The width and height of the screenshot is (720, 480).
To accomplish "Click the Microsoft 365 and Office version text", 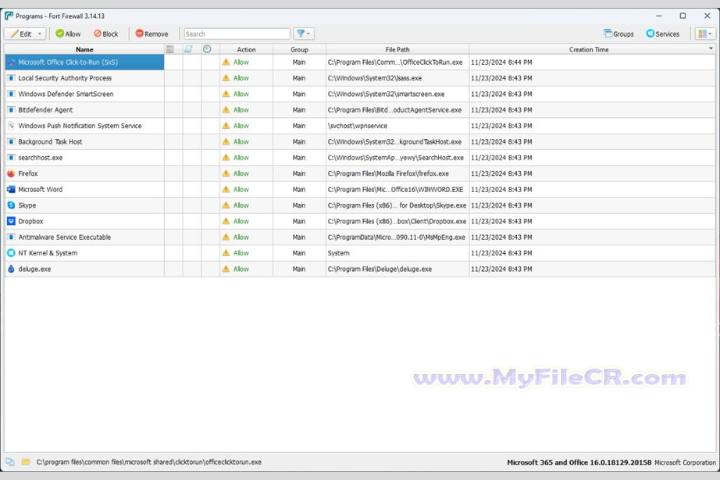I will pyautogui.click(x=579, y=463).
